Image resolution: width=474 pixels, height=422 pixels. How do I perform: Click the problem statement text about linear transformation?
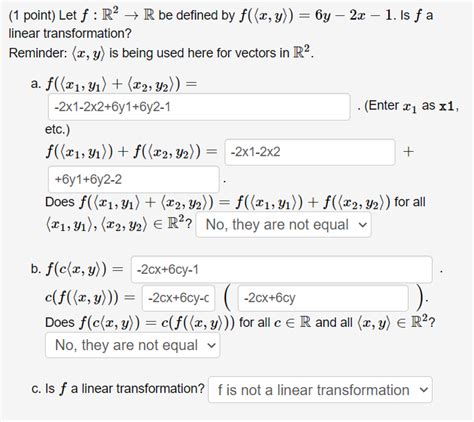coord(221,24)
